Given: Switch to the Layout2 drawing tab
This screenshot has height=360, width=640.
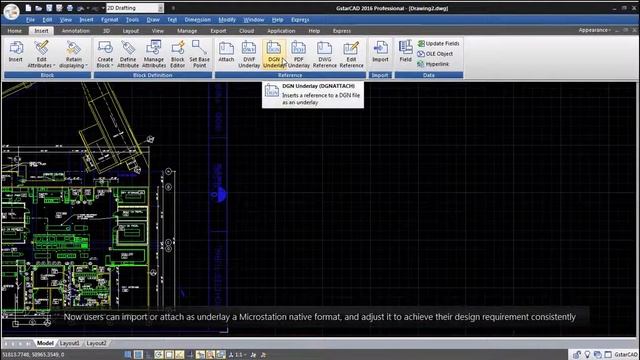Looking at the screenshot, I should [96, 343].
